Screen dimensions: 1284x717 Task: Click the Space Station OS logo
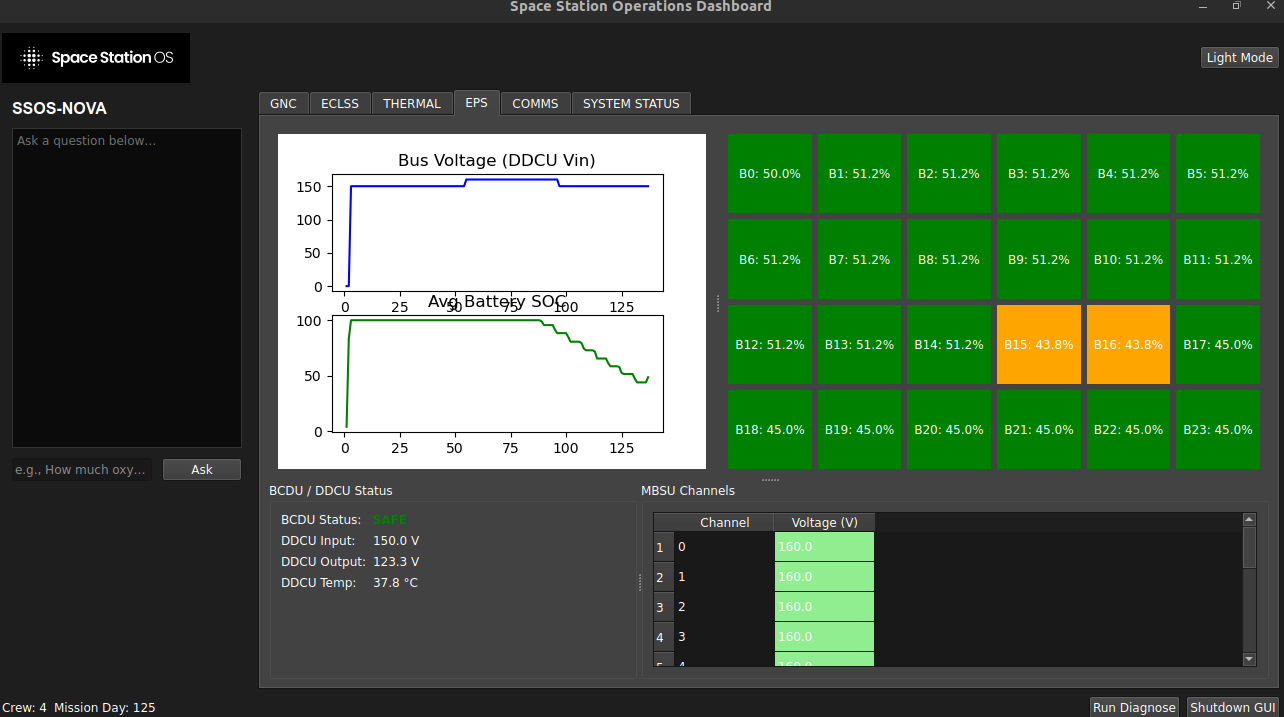pyautogui.click(x=95, y=57)
